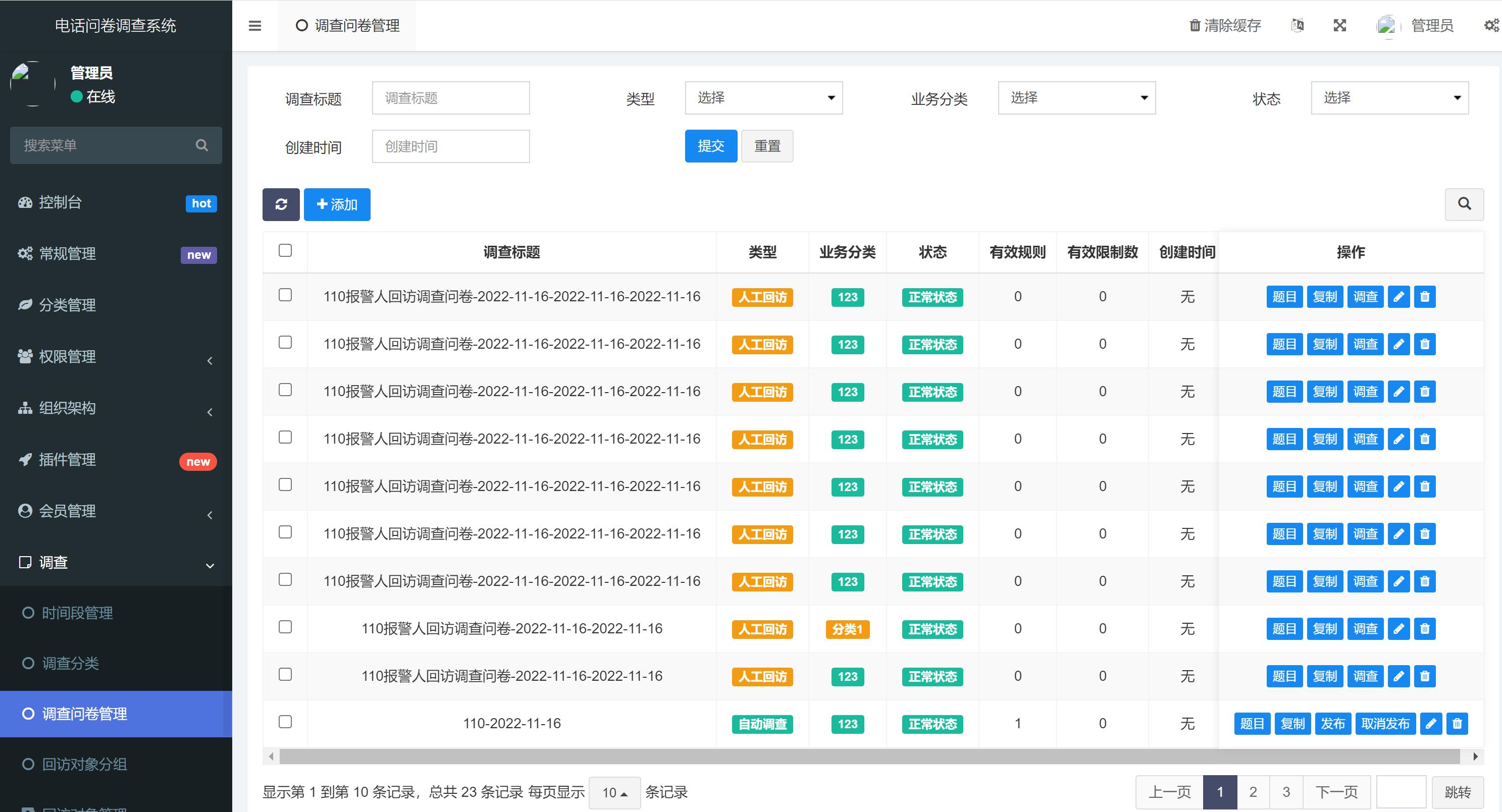Toggle fullscreen with the expand icon
Screen dimensions: 1502x812
[x=1340, y=26]
